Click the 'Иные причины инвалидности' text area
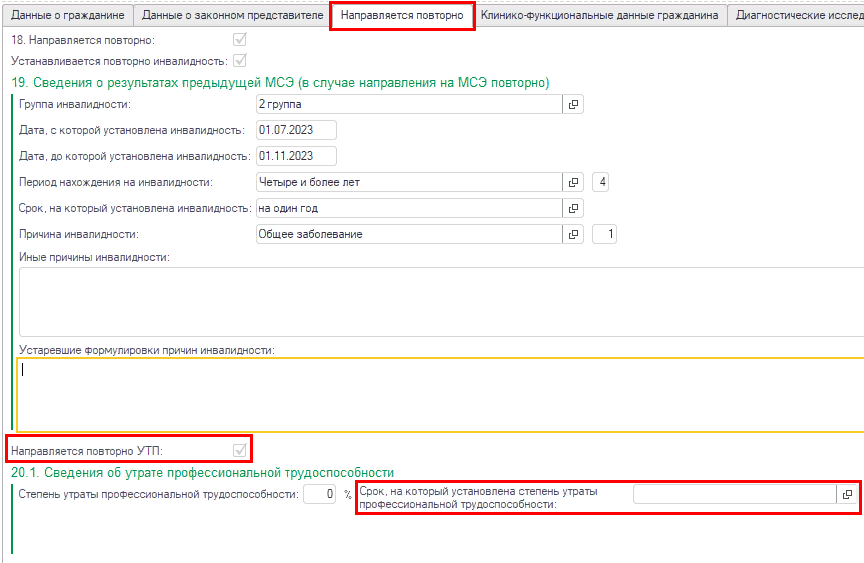 point(440,302)
